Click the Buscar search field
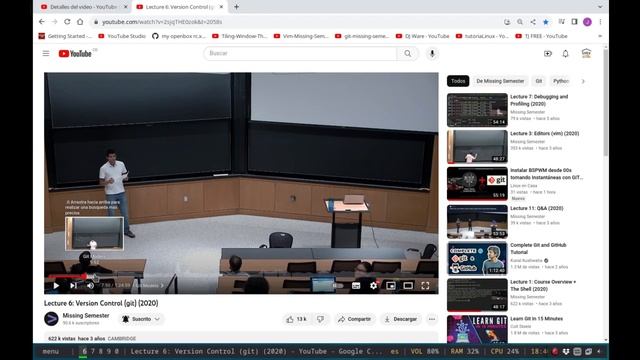Viewport: 640px width, 360px height. (x=300, y=53)
